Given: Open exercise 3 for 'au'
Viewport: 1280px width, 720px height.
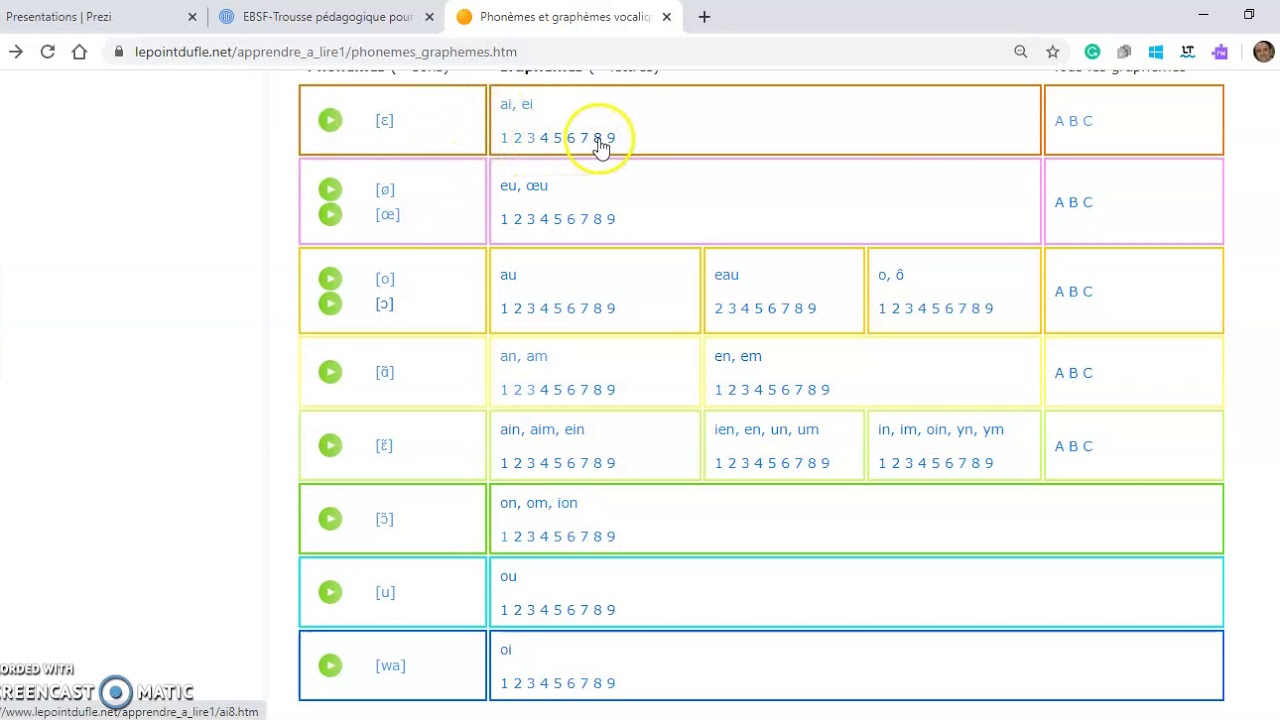Looking at the screenshot, I should click(531, 308).
